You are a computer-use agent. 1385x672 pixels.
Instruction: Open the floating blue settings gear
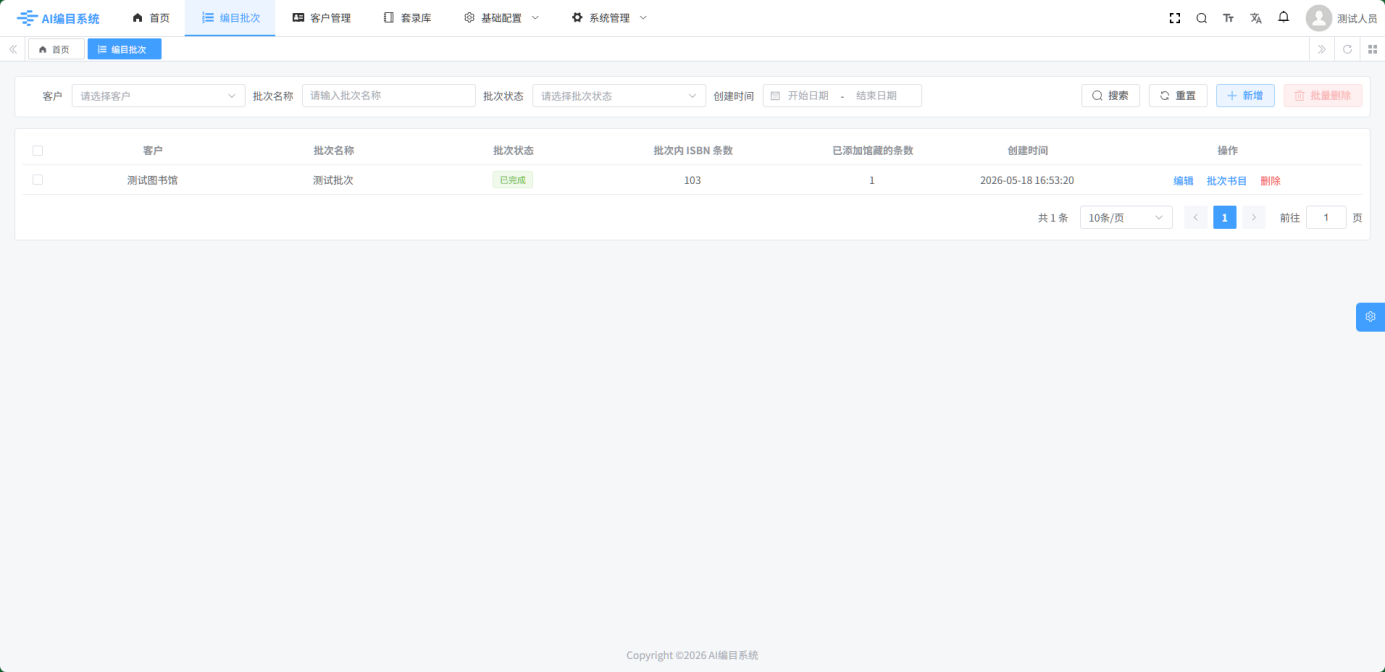[x=1370, y=316]
